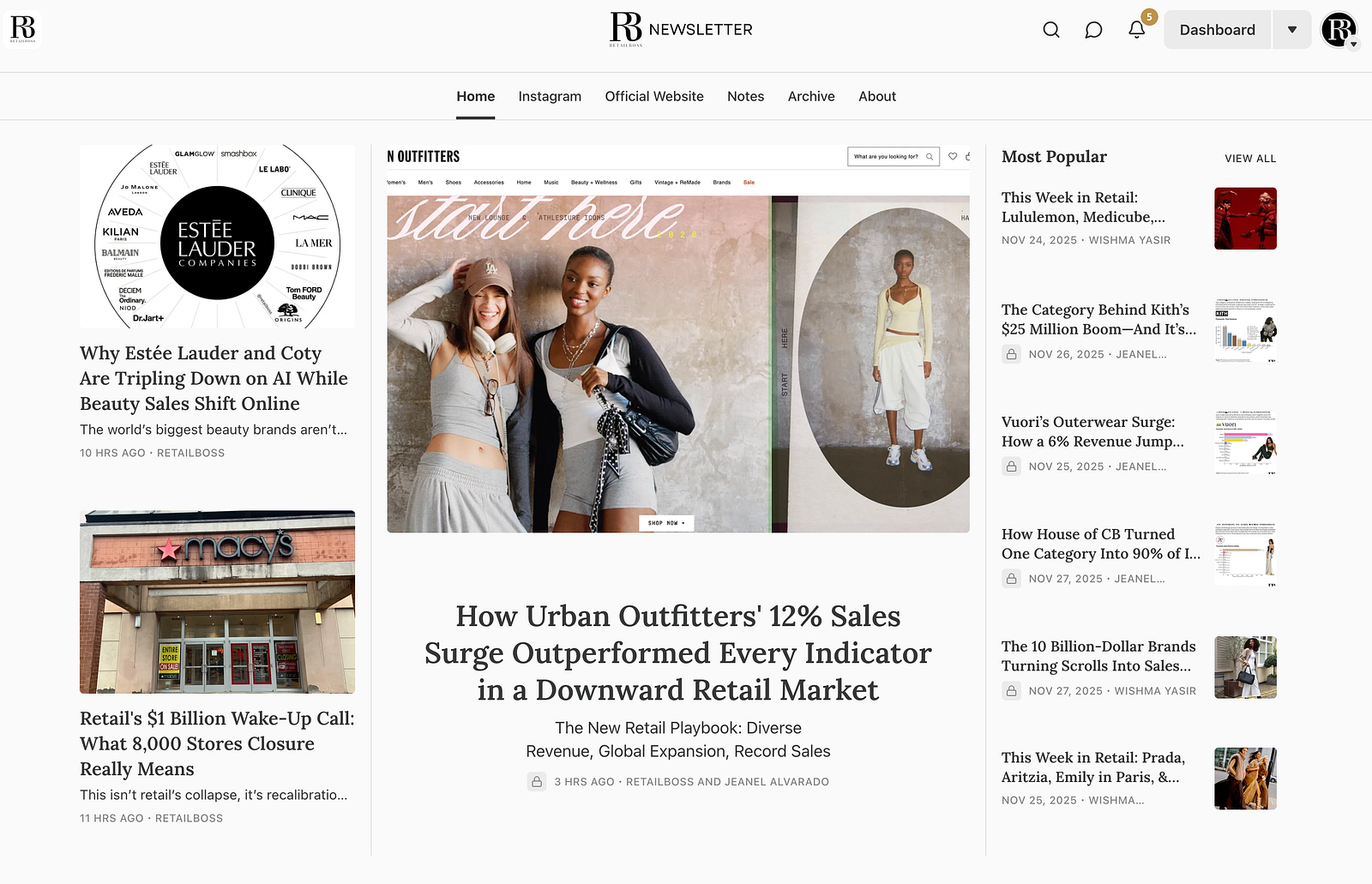Click the Macy's storefront image
This screenshot has width=1372, height=884.
[x=217, y=602]
